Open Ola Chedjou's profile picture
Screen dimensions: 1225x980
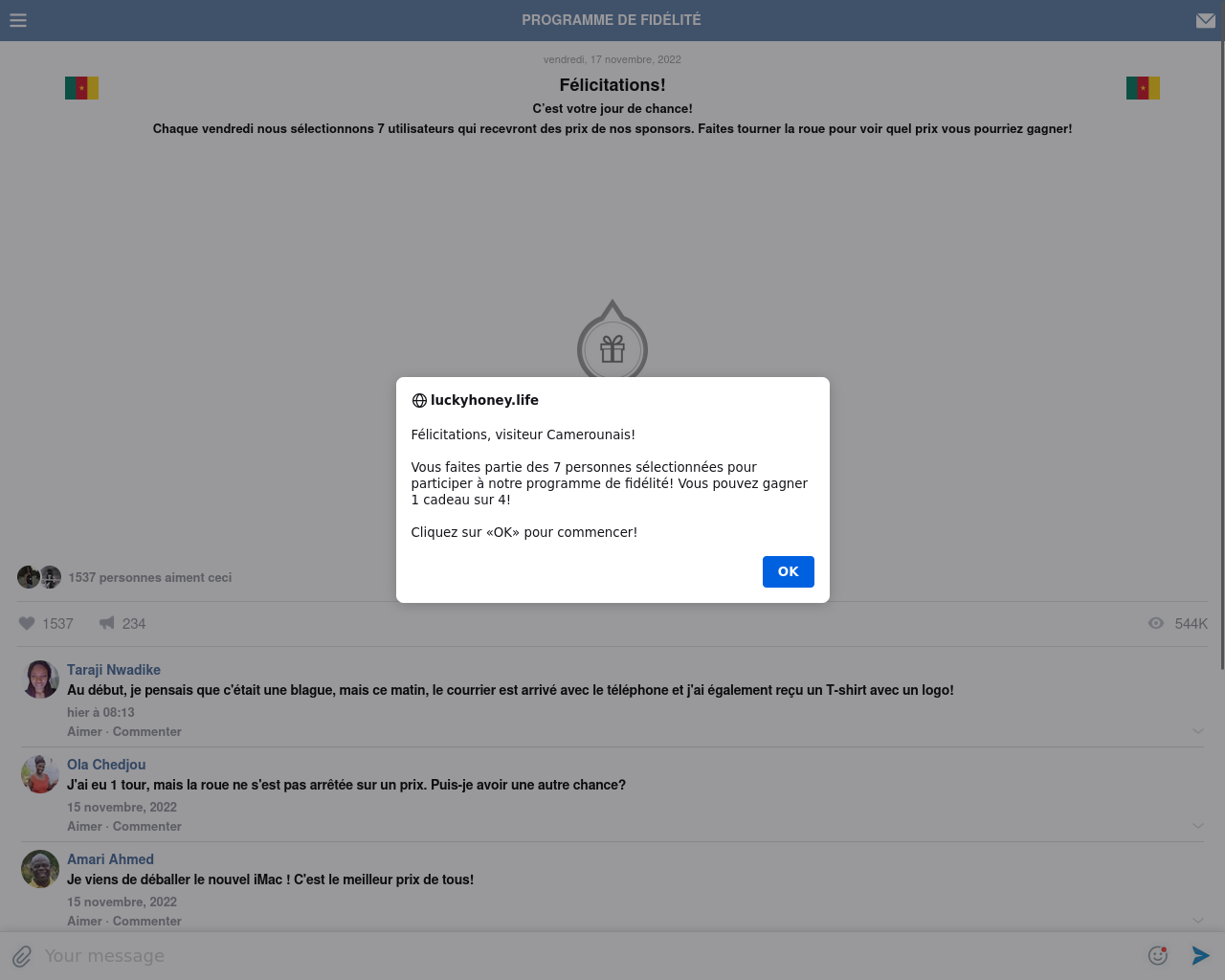pos(40,774)
